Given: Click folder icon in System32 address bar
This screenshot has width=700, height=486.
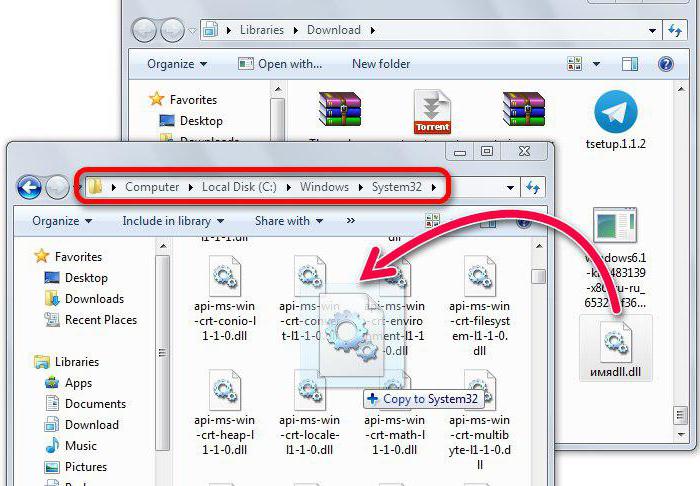Looking at the screenshot, I should pos(95,187).
